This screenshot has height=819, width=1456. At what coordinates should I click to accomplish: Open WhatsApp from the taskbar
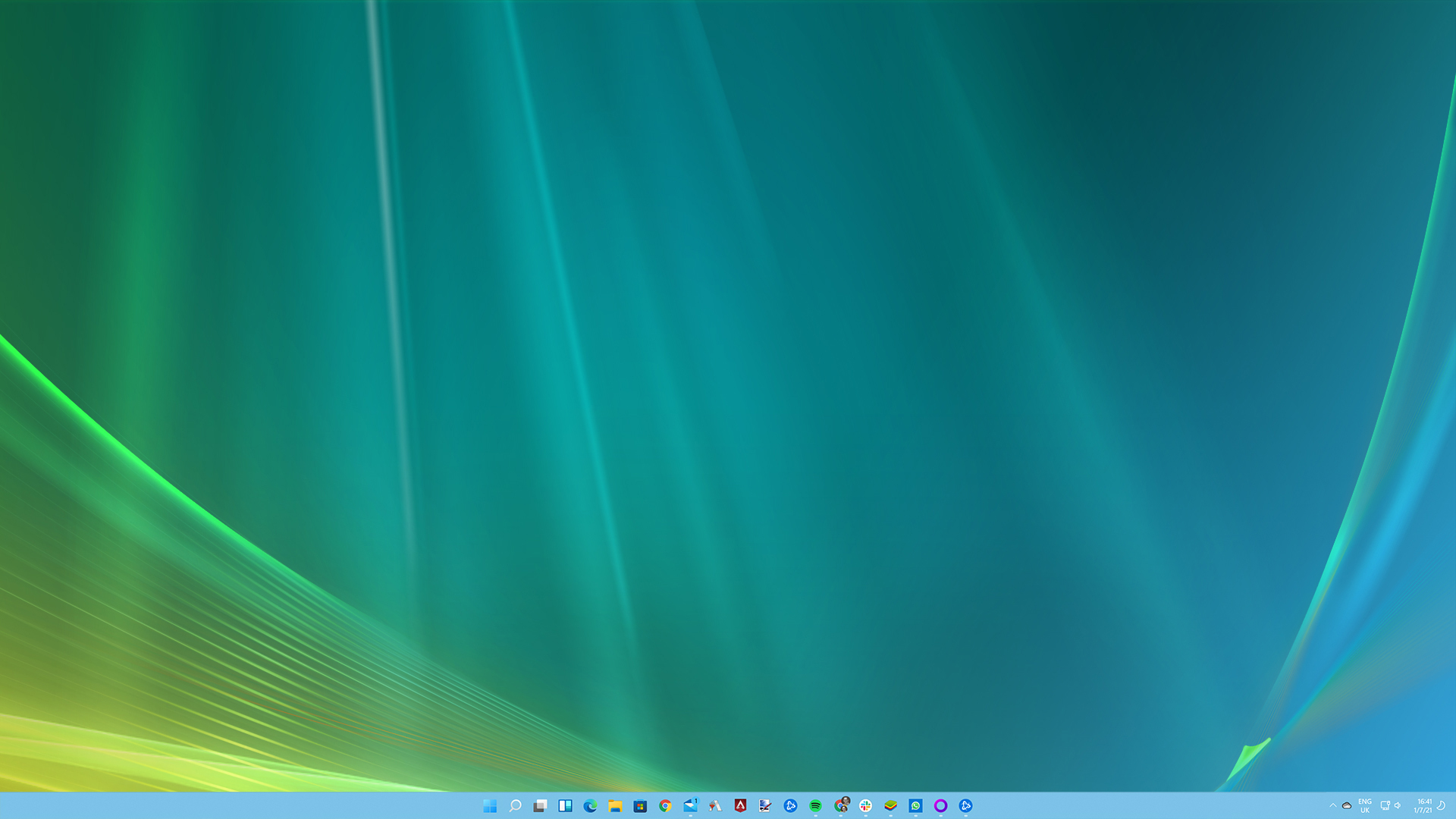915,805
